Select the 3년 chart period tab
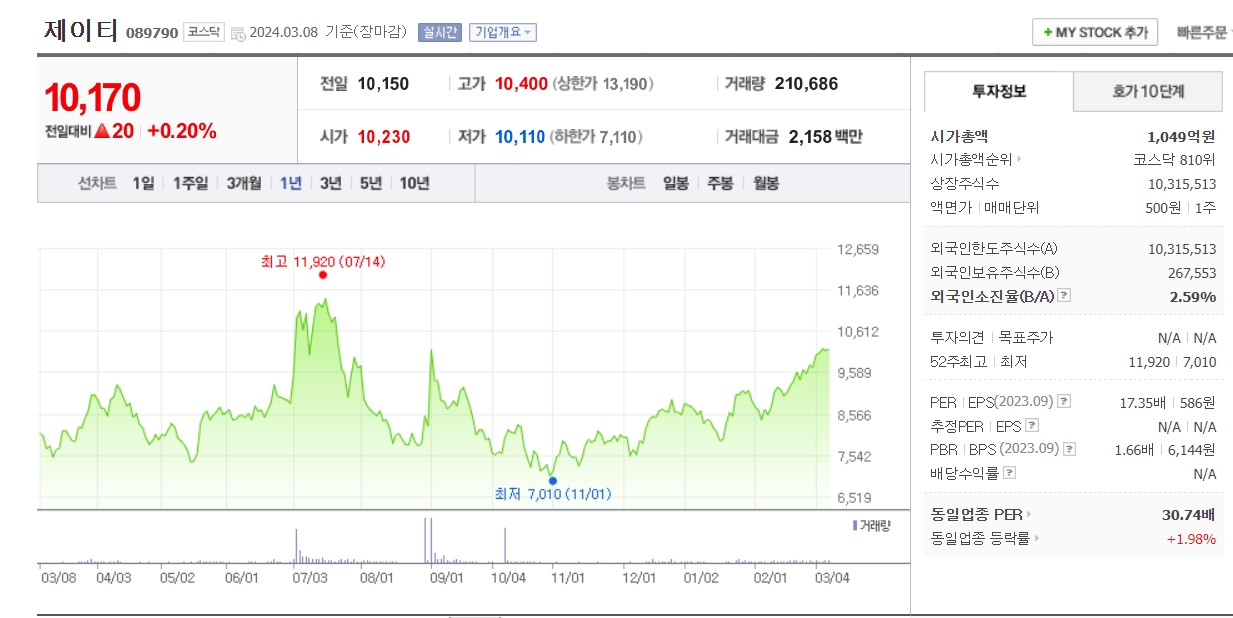This screenshot has height=618, width=1233. (x=330, y=183)
